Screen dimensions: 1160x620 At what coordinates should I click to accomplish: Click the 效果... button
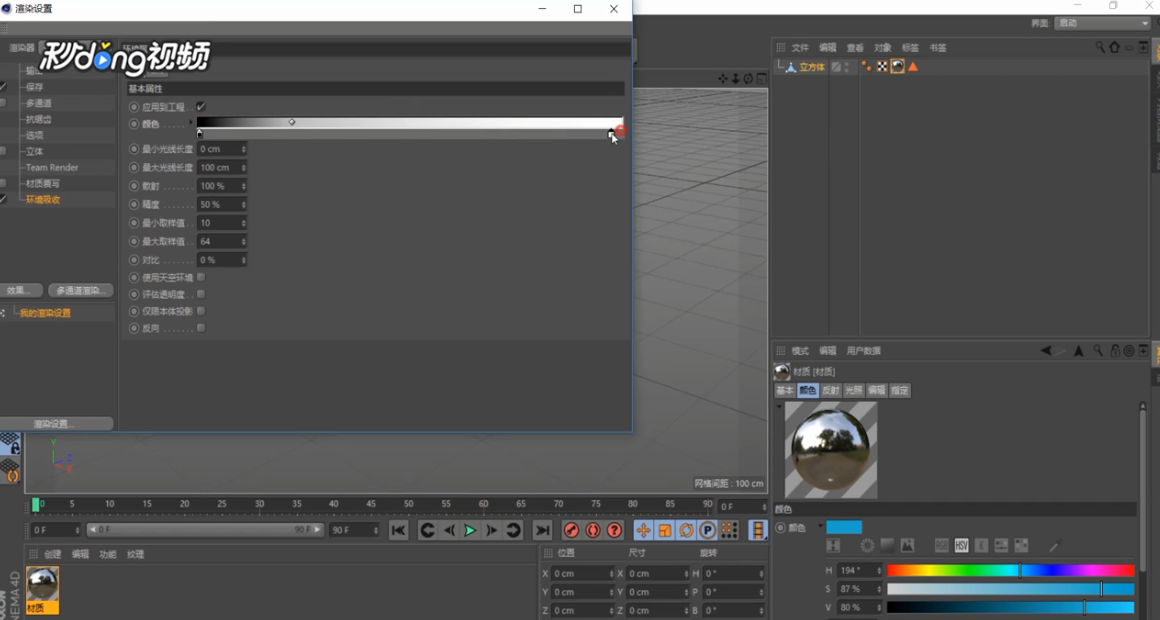click(x=19, y=290)
